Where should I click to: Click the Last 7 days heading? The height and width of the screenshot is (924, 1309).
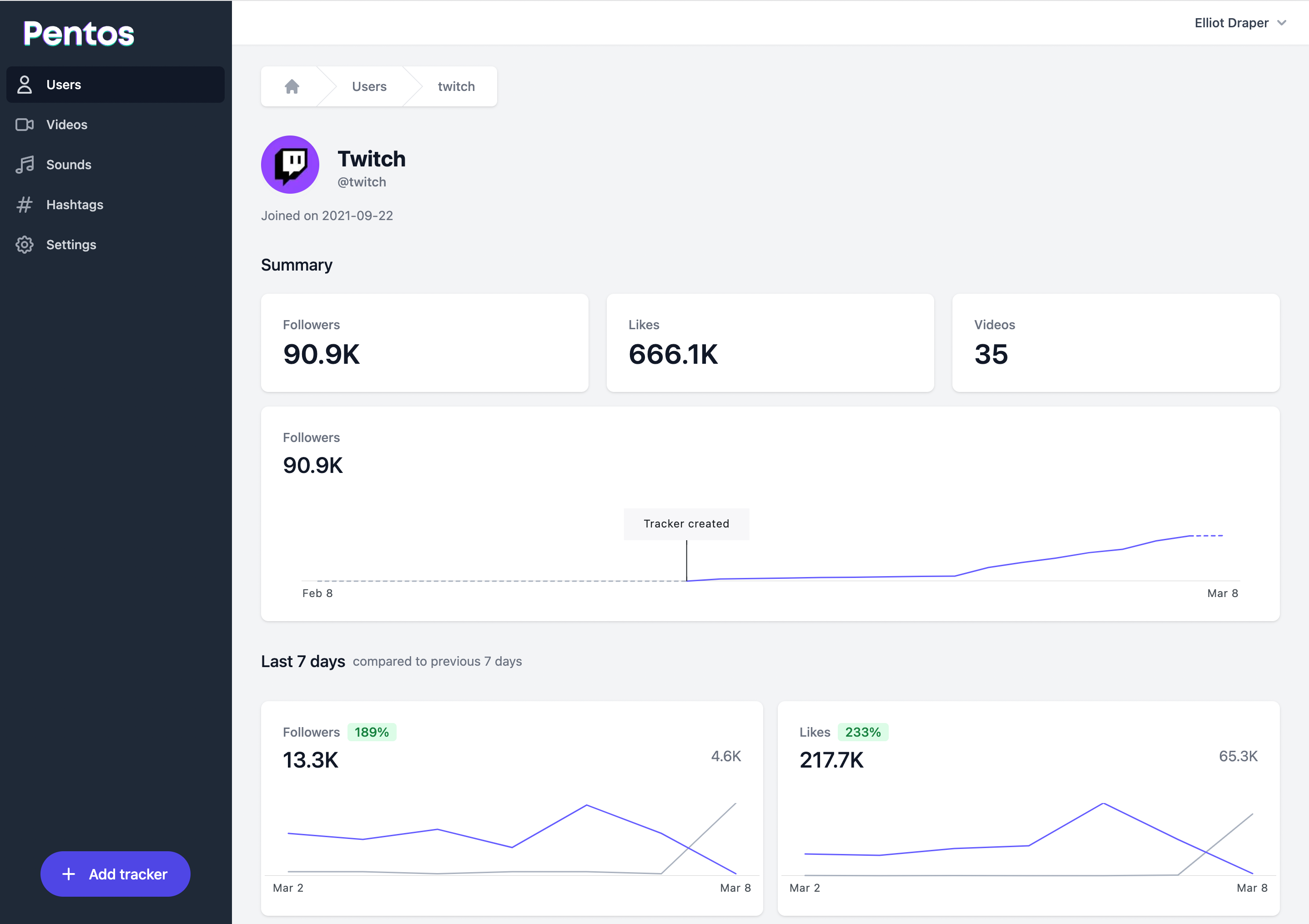click(x=303, y=661)
